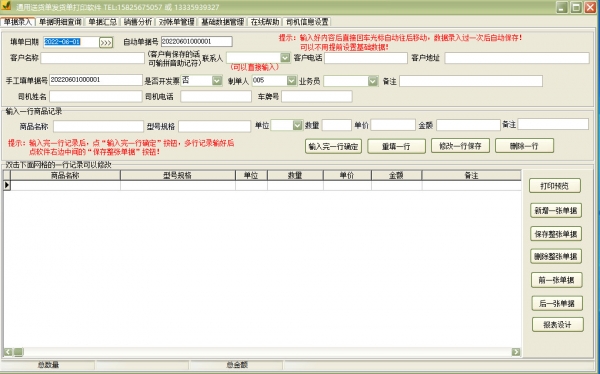
Task: Expand the 制单人 dropdown
Action: [292, 81]
